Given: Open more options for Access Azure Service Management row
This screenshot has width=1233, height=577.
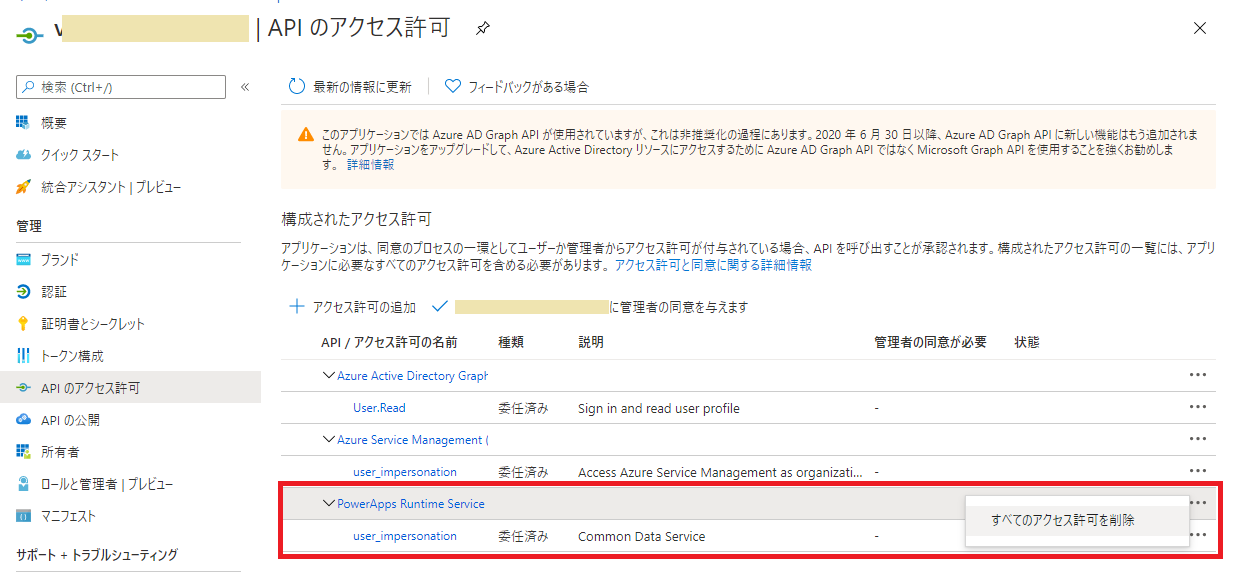Looking at the screenshot, I should tap(1198, 470).
